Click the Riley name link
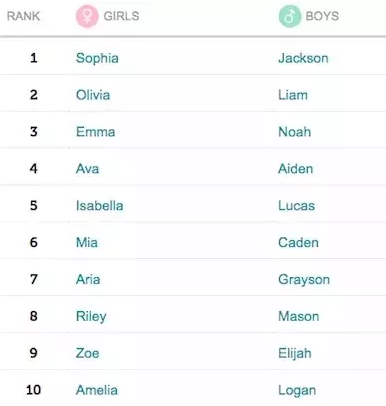Screen dimensions: 386x406 click(91, 316)
